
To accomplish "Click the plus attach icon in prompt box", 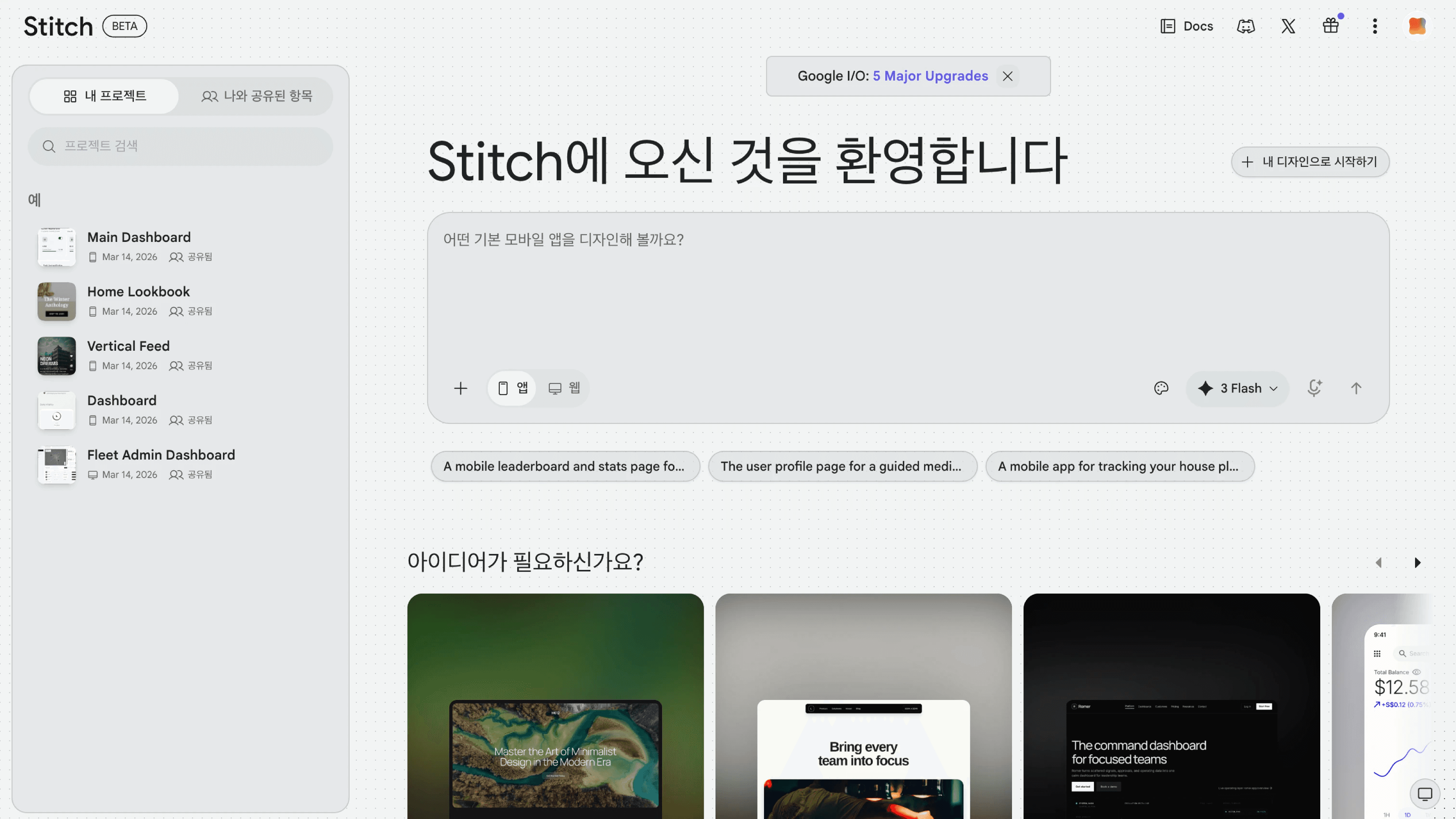I will tap(461, 388).
